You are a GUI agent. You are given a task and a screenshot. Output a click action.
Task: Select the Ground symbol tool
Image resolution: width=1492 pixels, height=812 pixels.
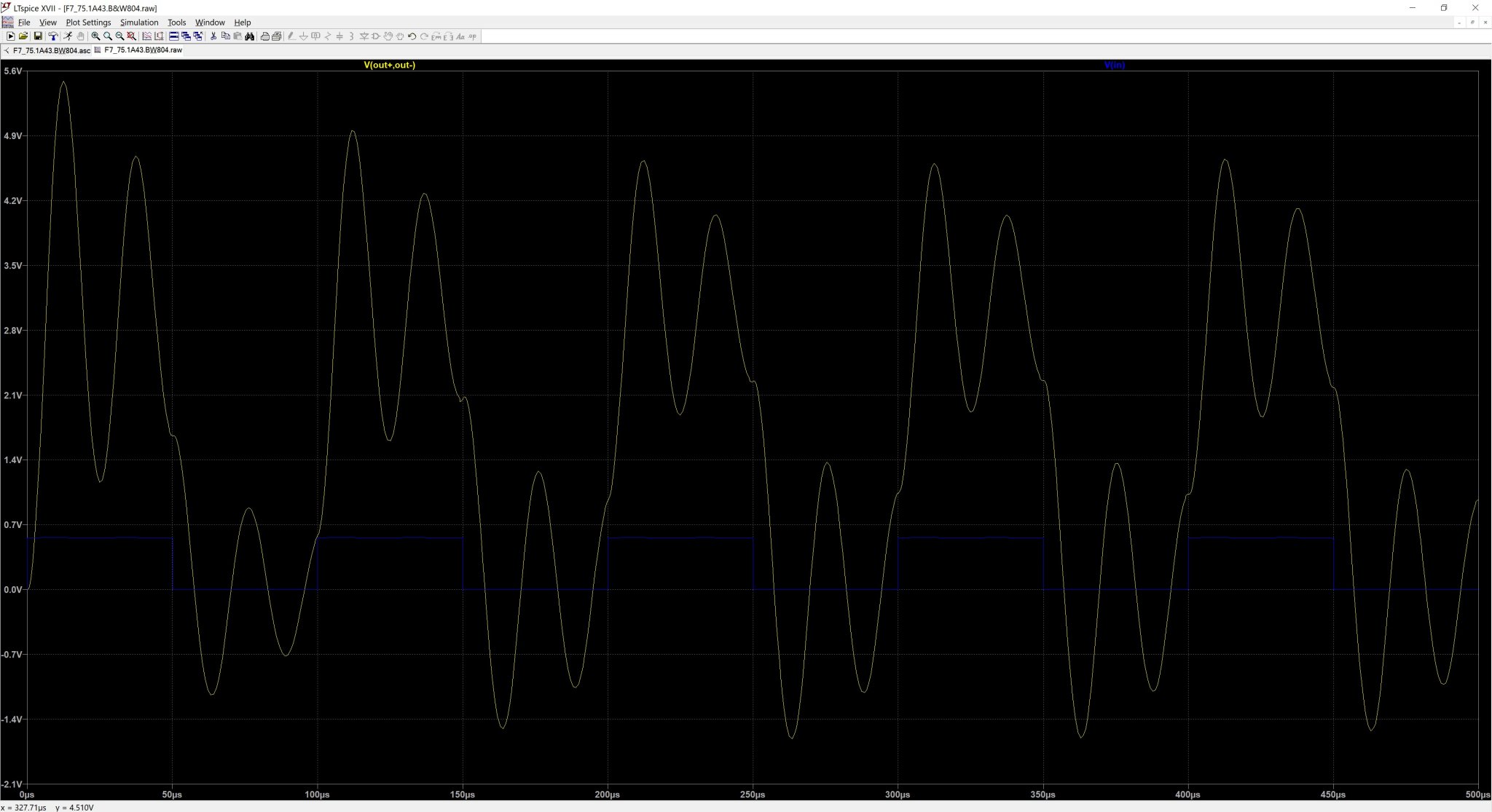[x=304, y=36]
